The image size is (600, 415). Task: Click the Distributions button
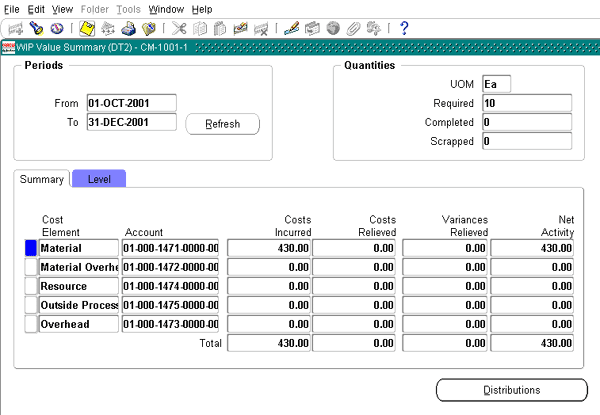511,390
